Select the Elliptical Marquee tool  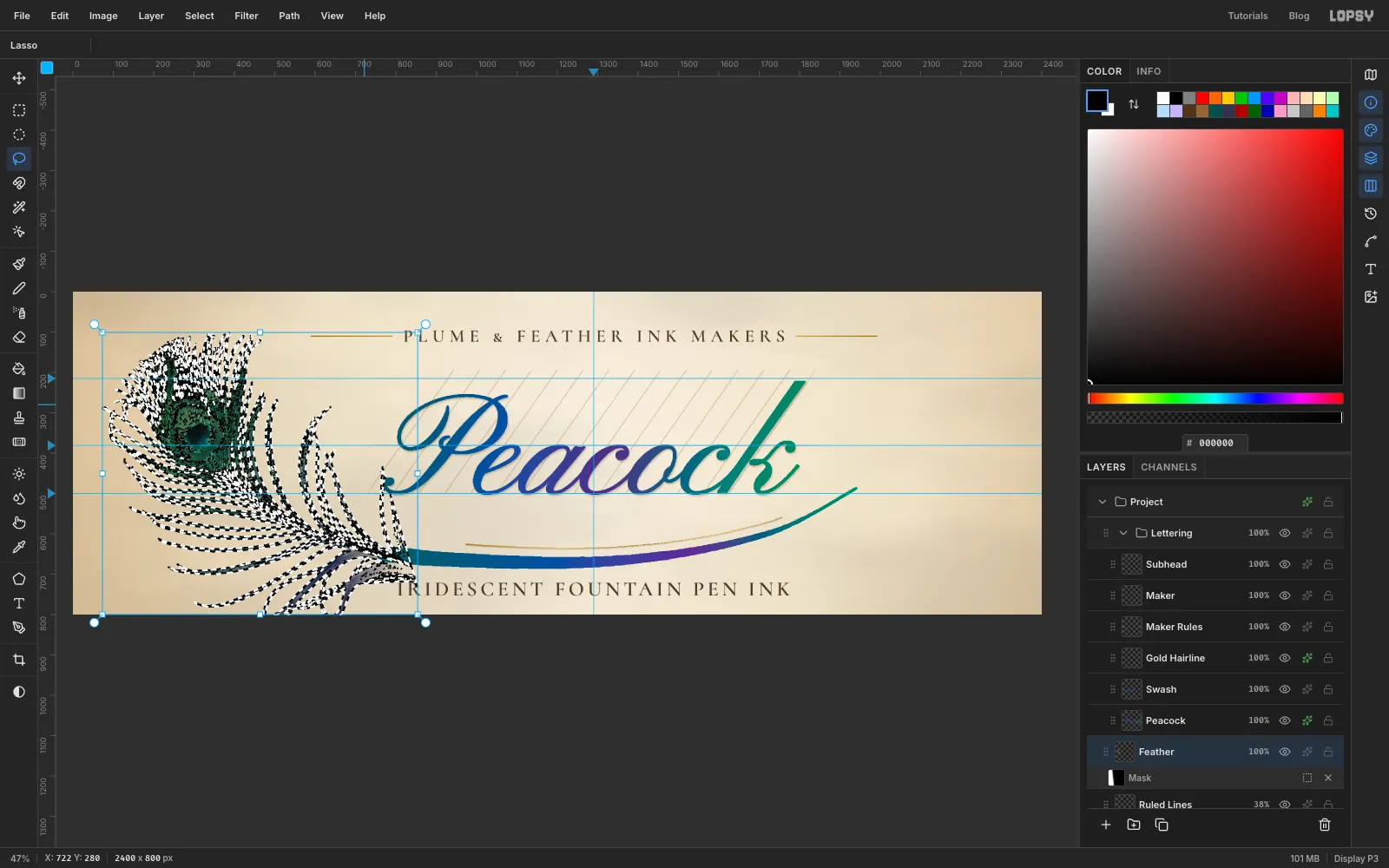(19, 135)
